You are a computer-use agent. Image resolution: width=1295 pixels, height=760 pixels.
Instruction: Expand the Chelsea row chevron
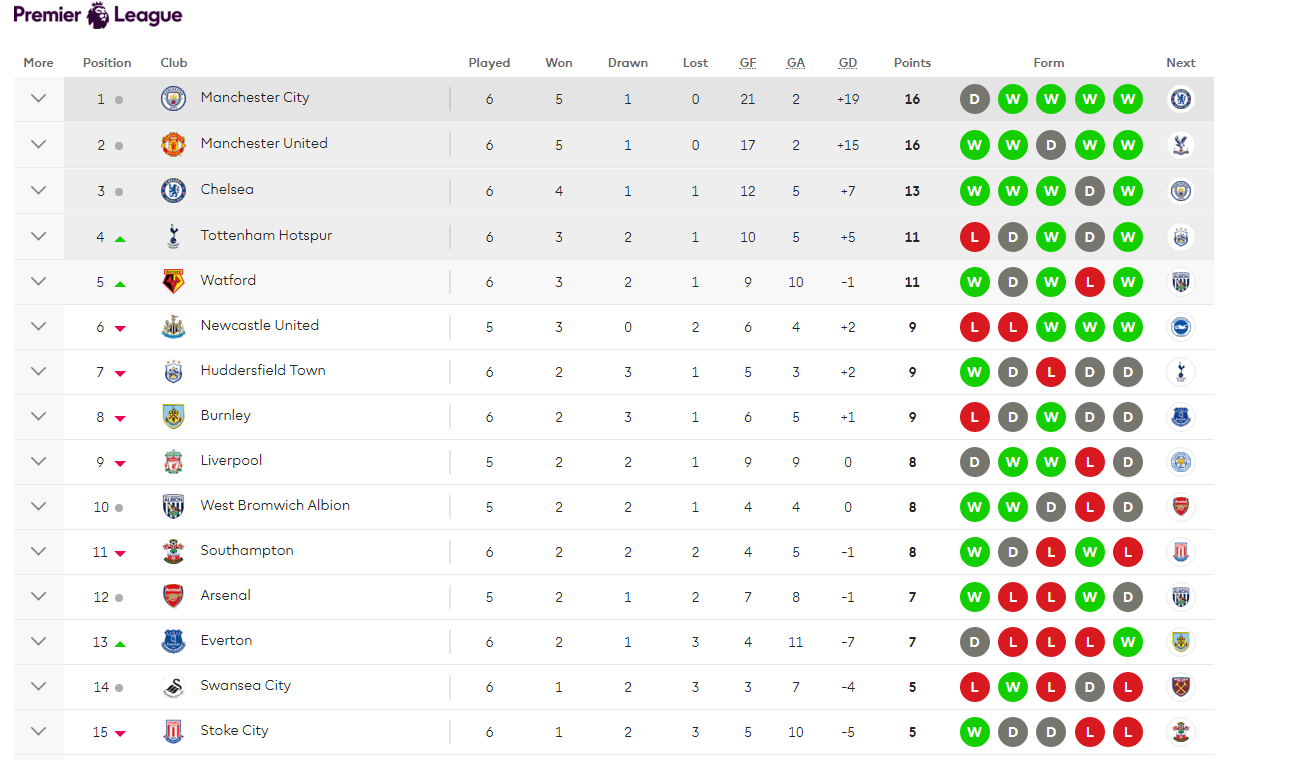click(x=39, y=190)
